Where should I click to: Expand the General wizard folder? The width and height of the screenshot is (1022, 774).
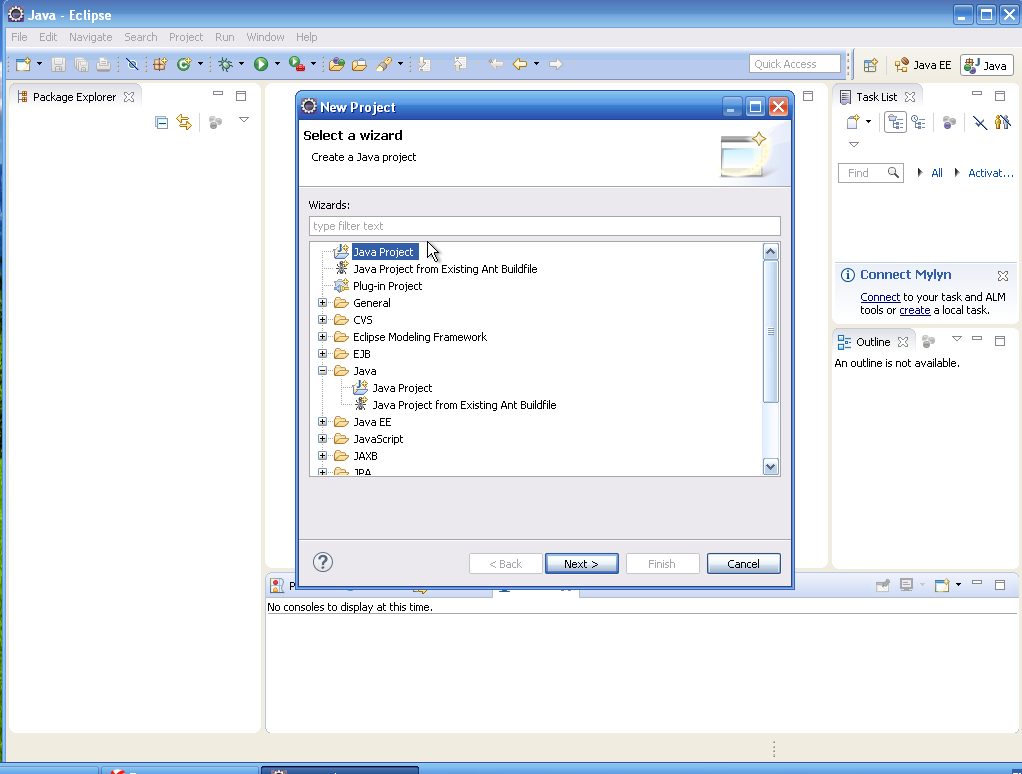click(x=322, y=303)
